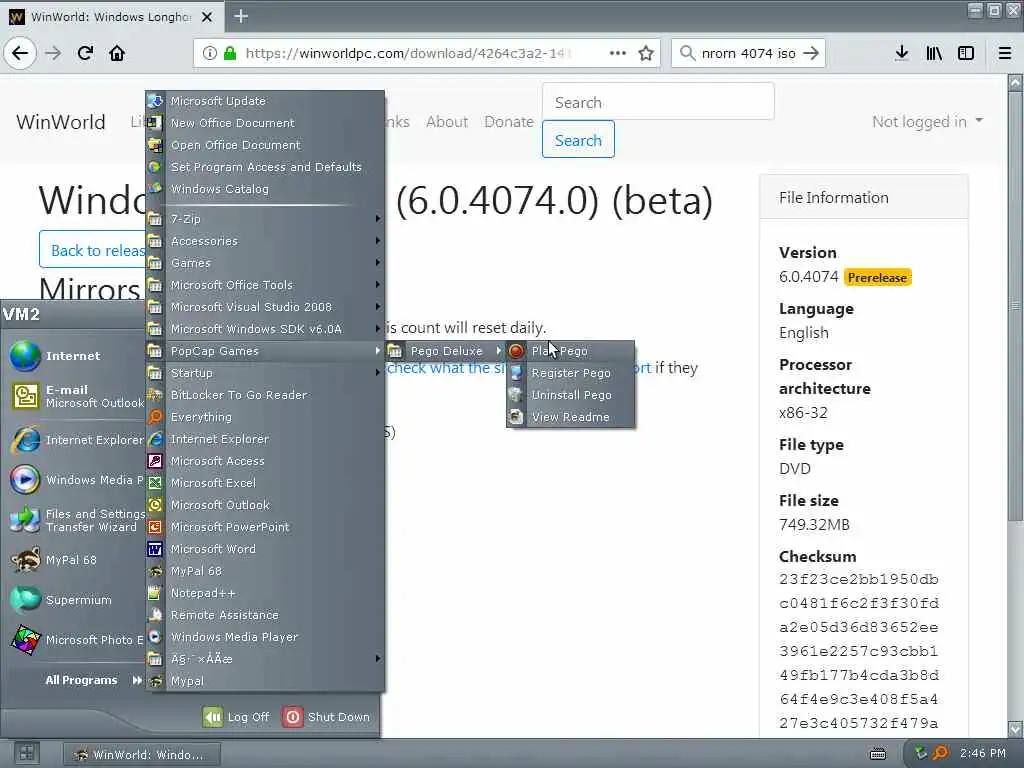
Task: Click the WinWorld taskbar window button
Action: tap(142, 754)
